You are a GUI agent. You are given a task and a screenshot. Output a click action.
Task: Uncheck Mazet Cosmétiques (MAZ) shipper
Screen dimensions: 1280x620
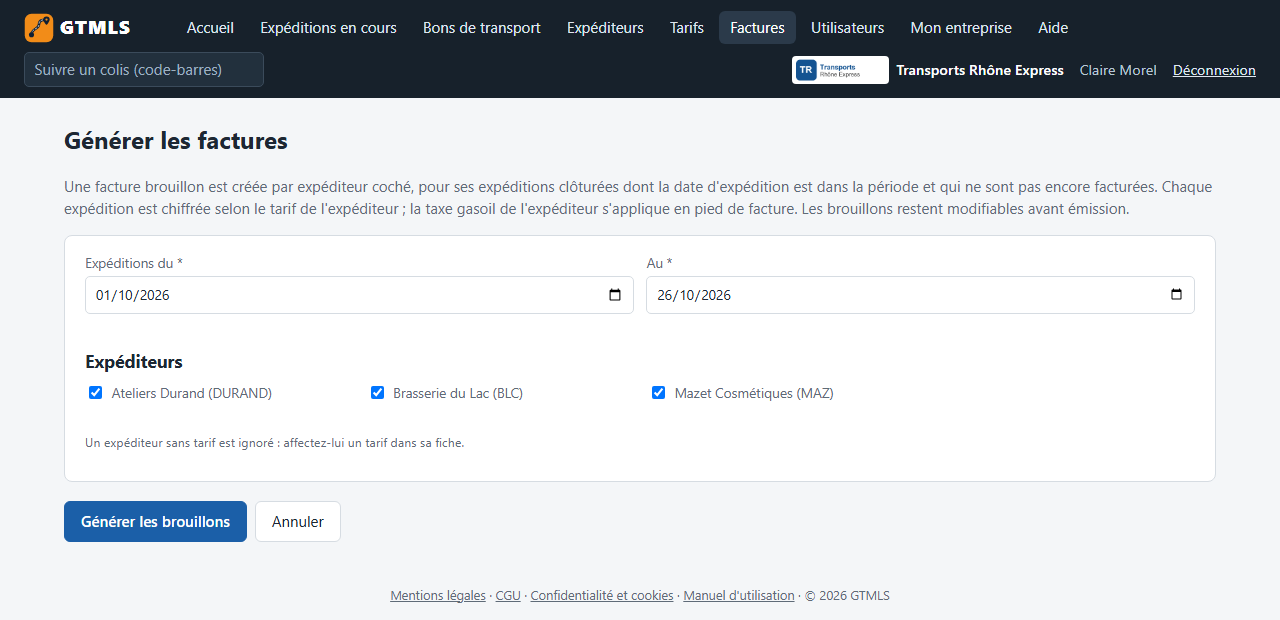(658, 393)
